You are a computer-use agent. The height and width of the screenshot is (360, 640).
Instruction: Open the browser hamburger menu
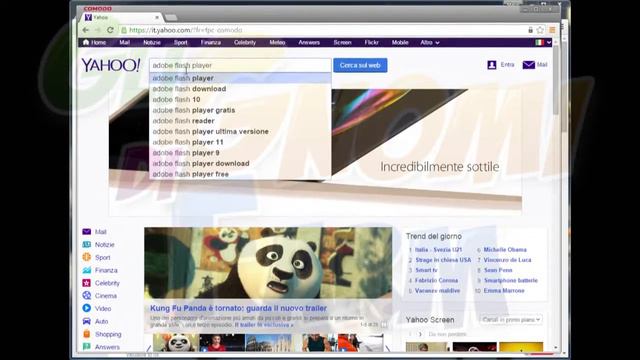pos(552,30)
